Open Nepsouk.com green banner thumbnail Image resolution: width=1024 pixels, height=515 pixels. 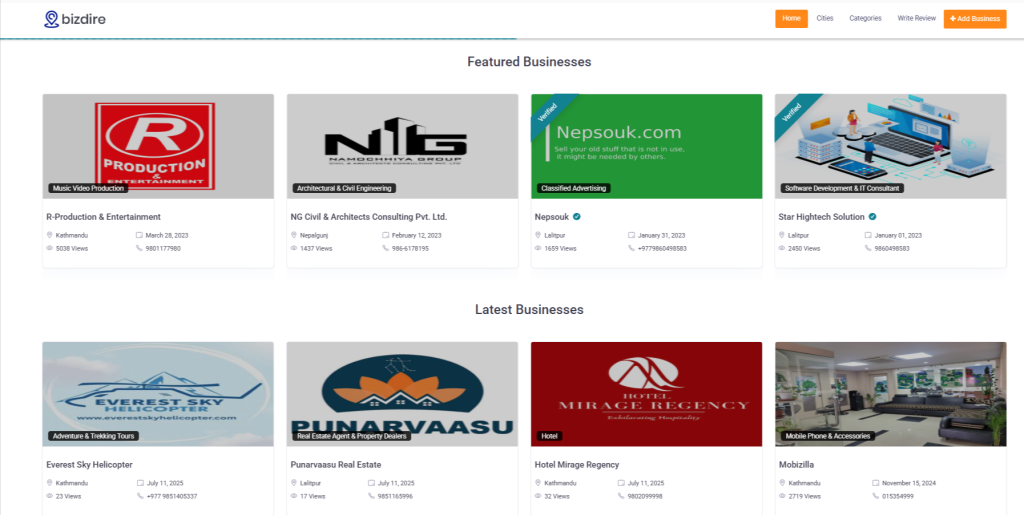coord(647,146)
